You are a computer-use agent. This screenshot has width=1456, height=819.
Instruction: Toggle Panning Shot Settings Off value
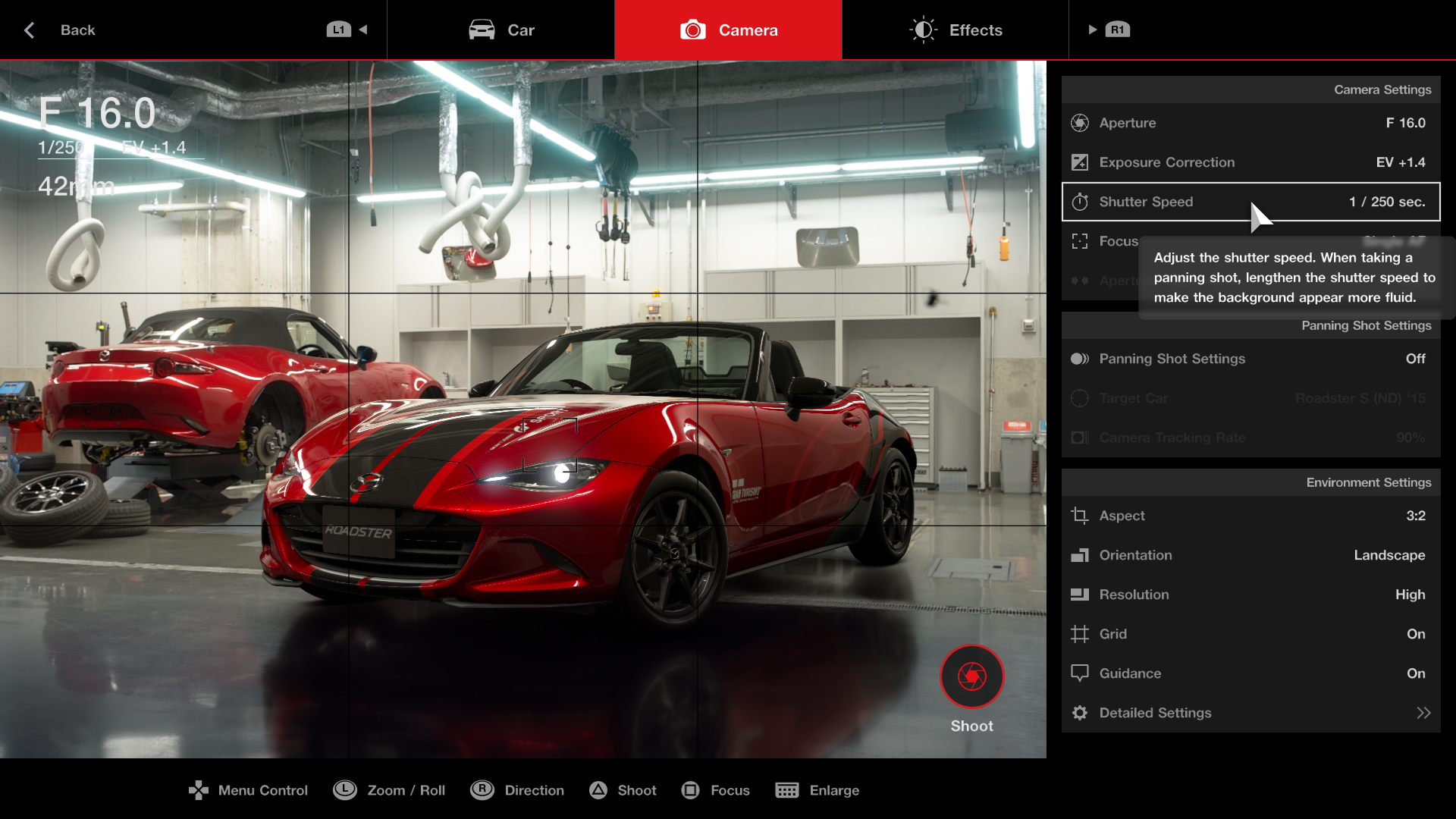(1415, 359)
